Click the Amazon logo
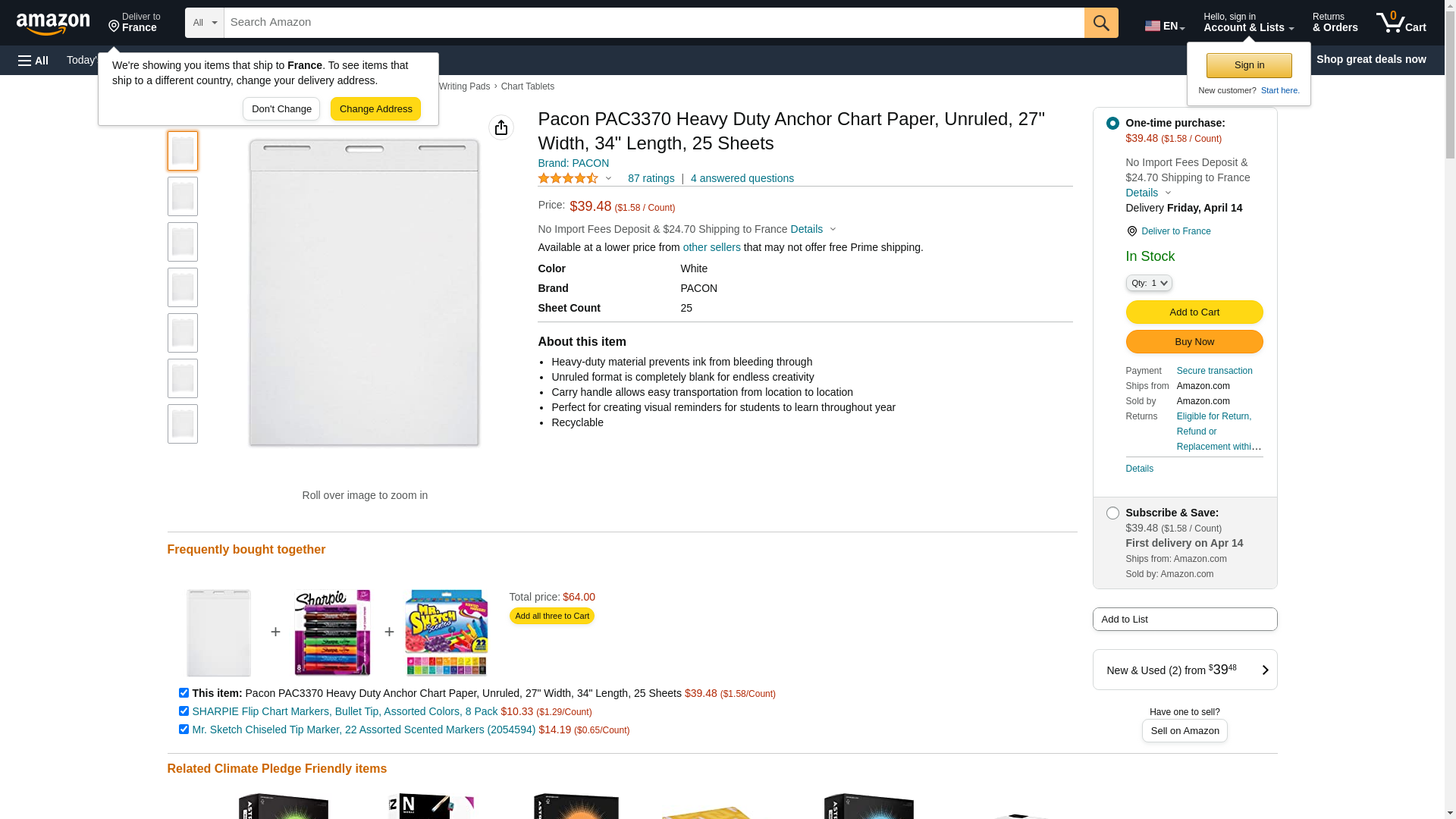The height and width of the screenshot is (819, 1456). click(x=53, y=24)
